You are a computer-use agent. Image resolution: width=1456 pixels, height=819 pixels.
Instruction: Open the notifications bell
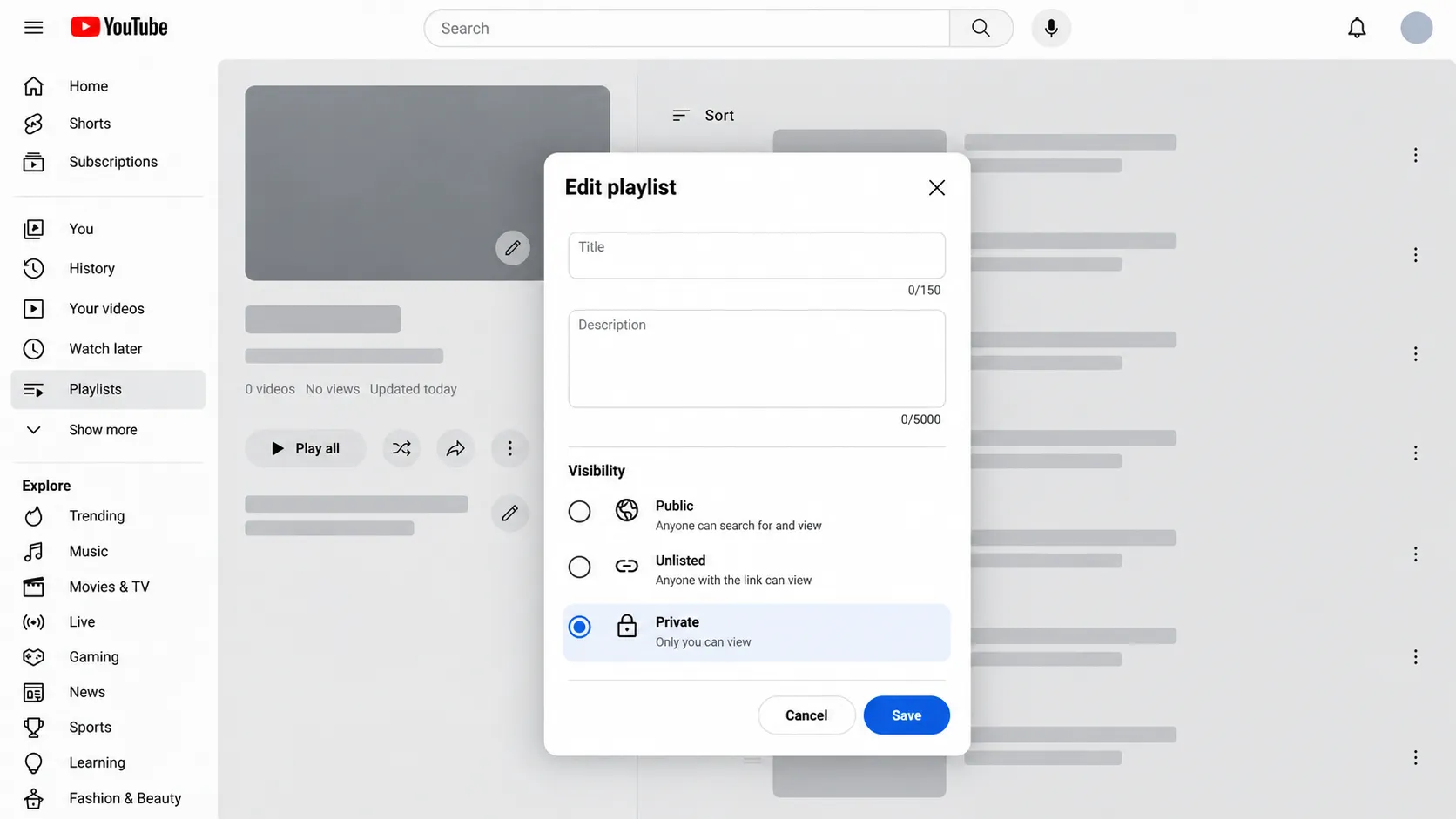[x=1357, y=28]
